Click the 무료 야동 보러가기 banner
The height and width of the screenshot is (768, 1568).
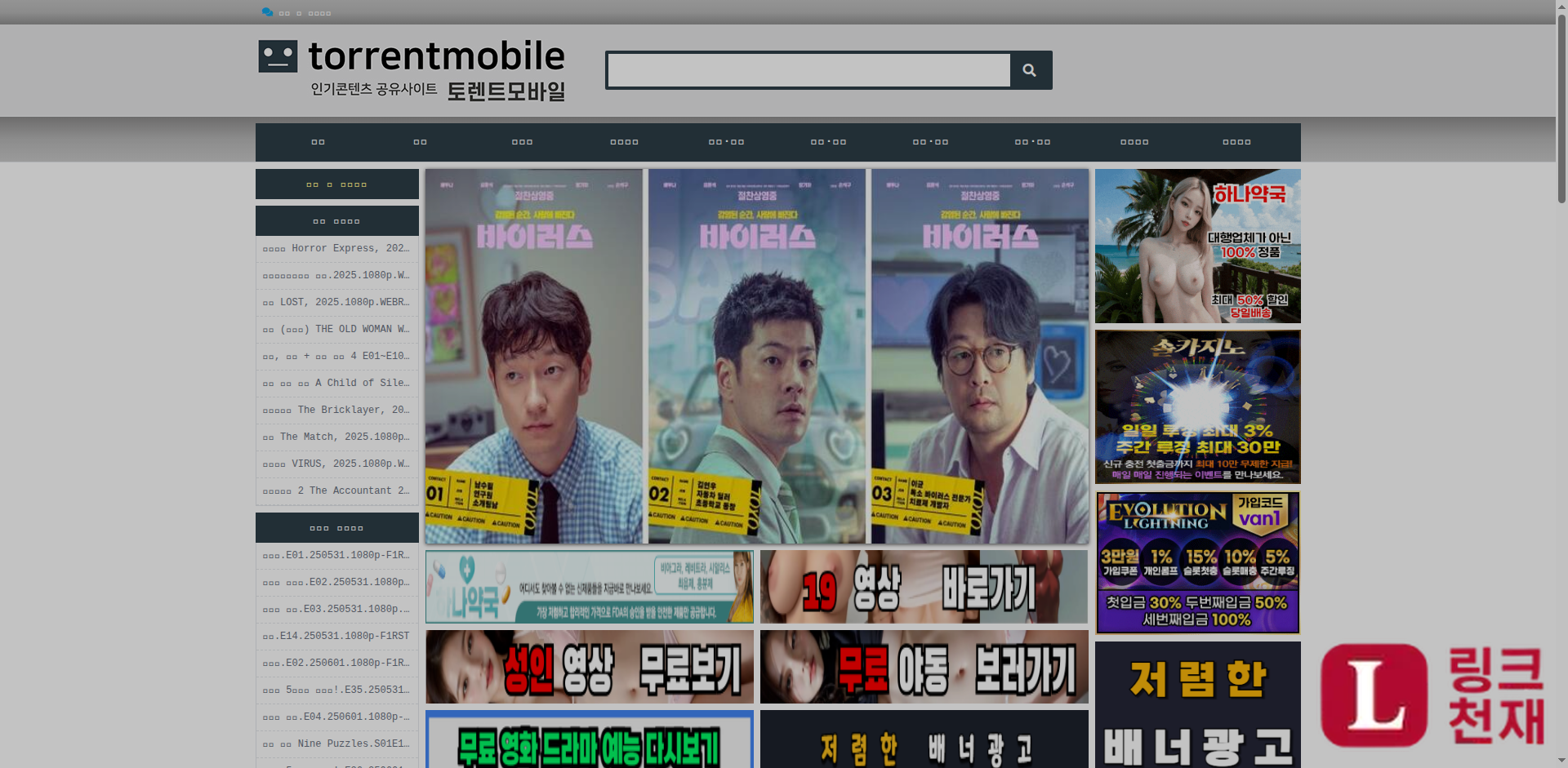[924, 667]
